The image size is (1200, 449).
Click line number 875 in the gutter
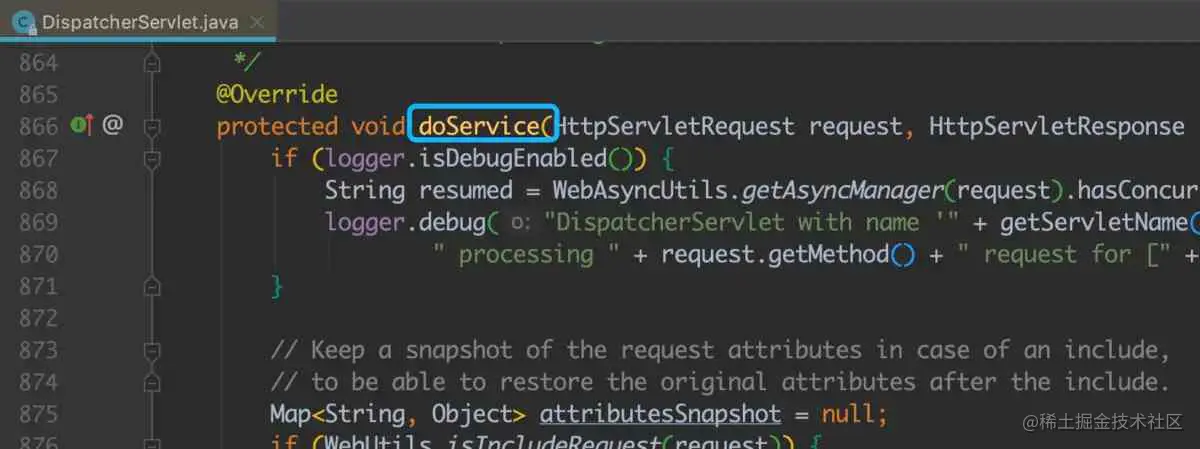tap(39, 414)
